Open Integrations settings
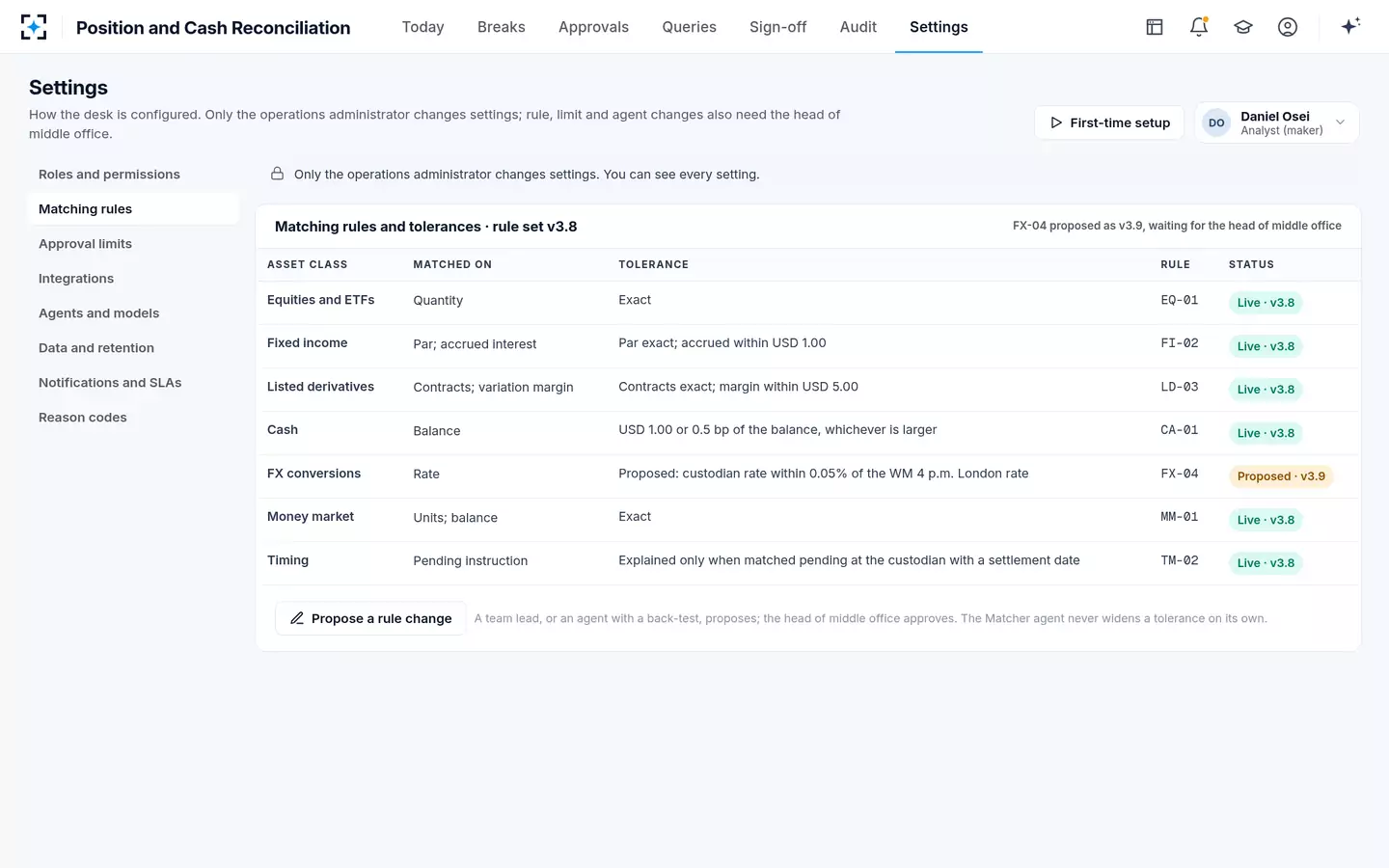Screen dimensions: 1389x868 pos(133,279)
